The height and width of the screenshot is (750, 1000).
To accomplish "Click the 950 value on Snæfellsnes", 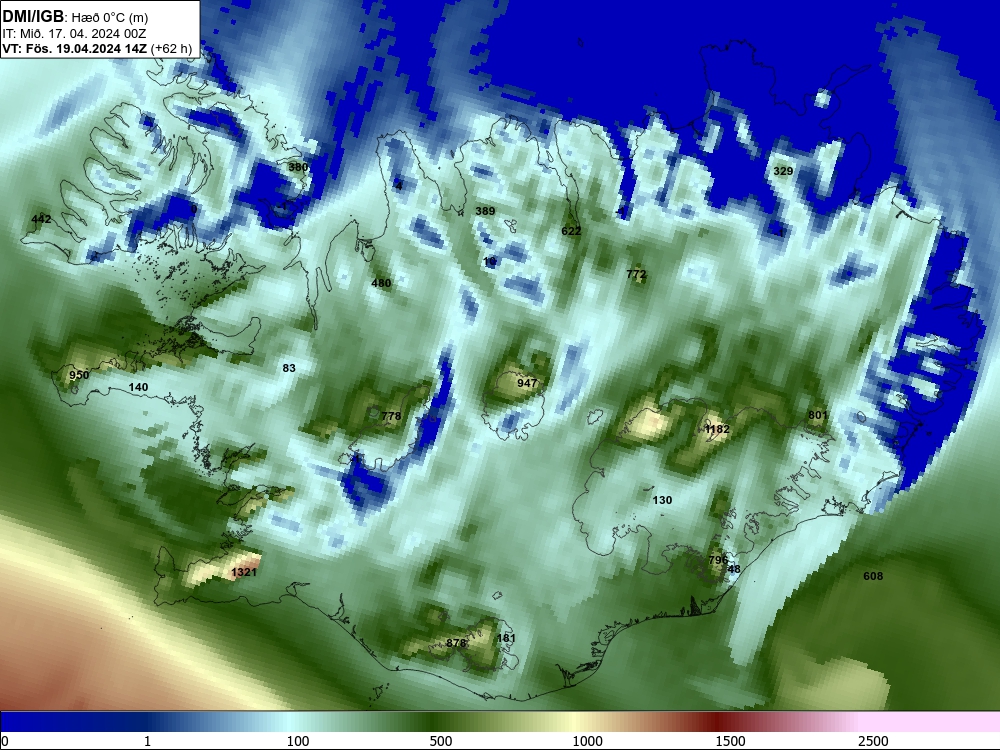I will (x=79, y=375).
